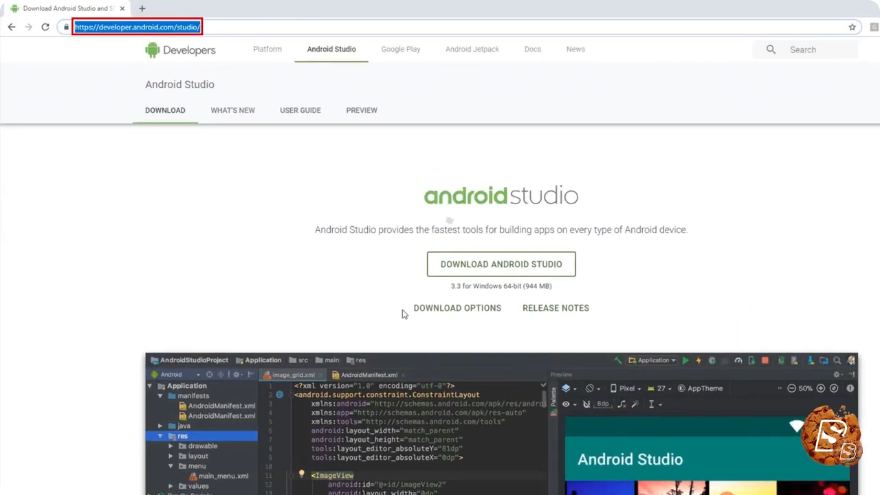Select the DOWNLOAD sub-tab
This screenshot has height=495, width=880.
click(165, 111)
